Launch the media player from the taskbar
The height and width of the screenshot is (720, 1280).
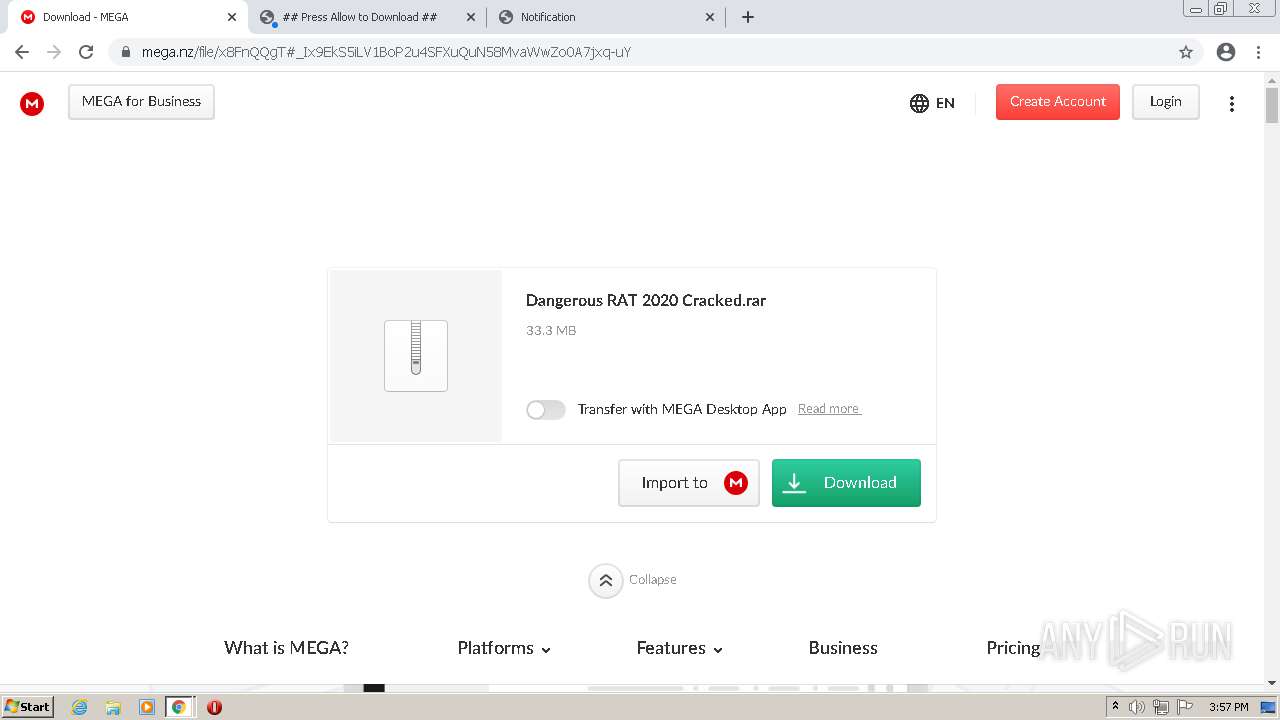pyautogui.click(x=146, y=707)
